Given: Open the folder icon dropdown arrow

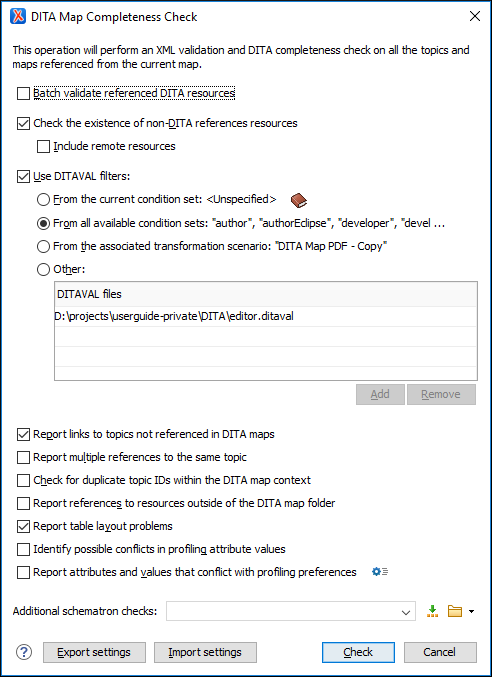Looking at the screenshot, I should 471,611.
